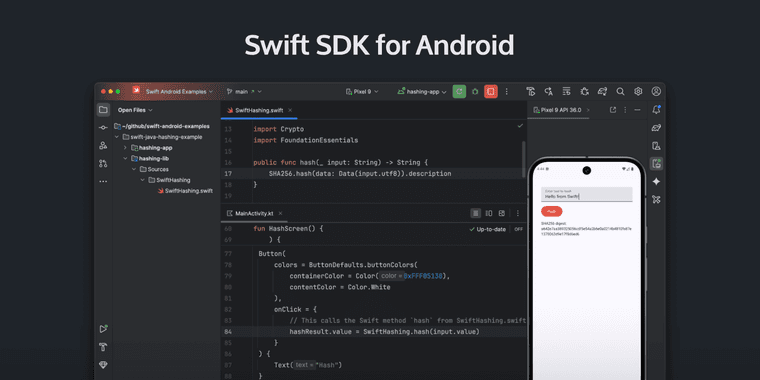Image resolution: width=760 pixels, height=380 pixels.
Task: Open the Running Devices tool window icon
Action: pos(656,163)
